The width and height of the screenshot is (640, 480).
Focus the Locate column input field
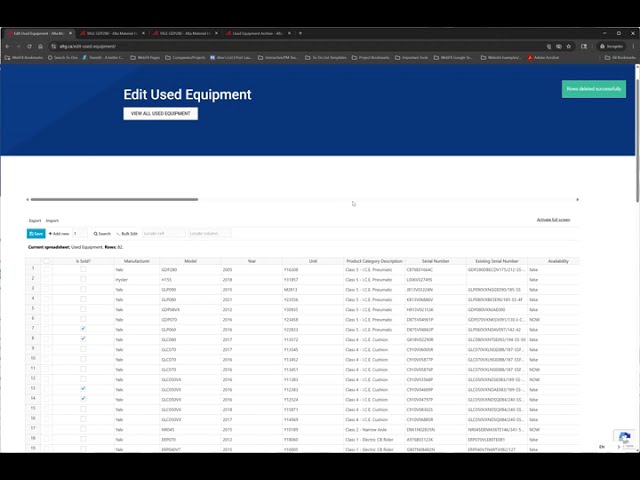[209, 233]
